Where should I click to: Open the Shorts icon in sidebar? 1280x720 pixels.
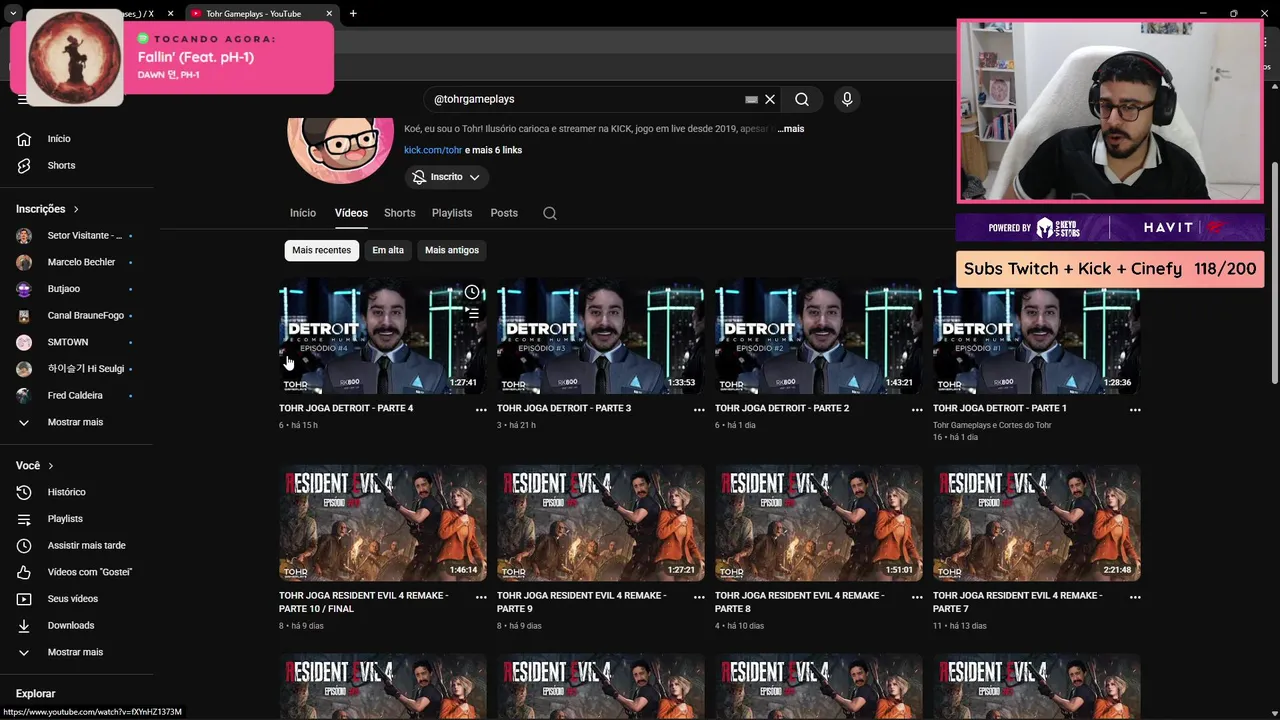point(24,165)
